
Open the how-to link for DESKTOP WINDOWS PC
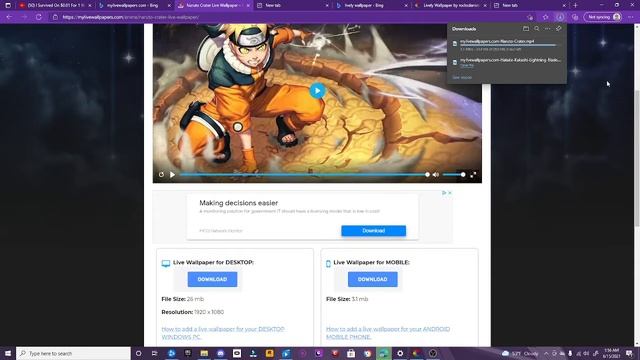pyautogui.click(x=223, y=333)
